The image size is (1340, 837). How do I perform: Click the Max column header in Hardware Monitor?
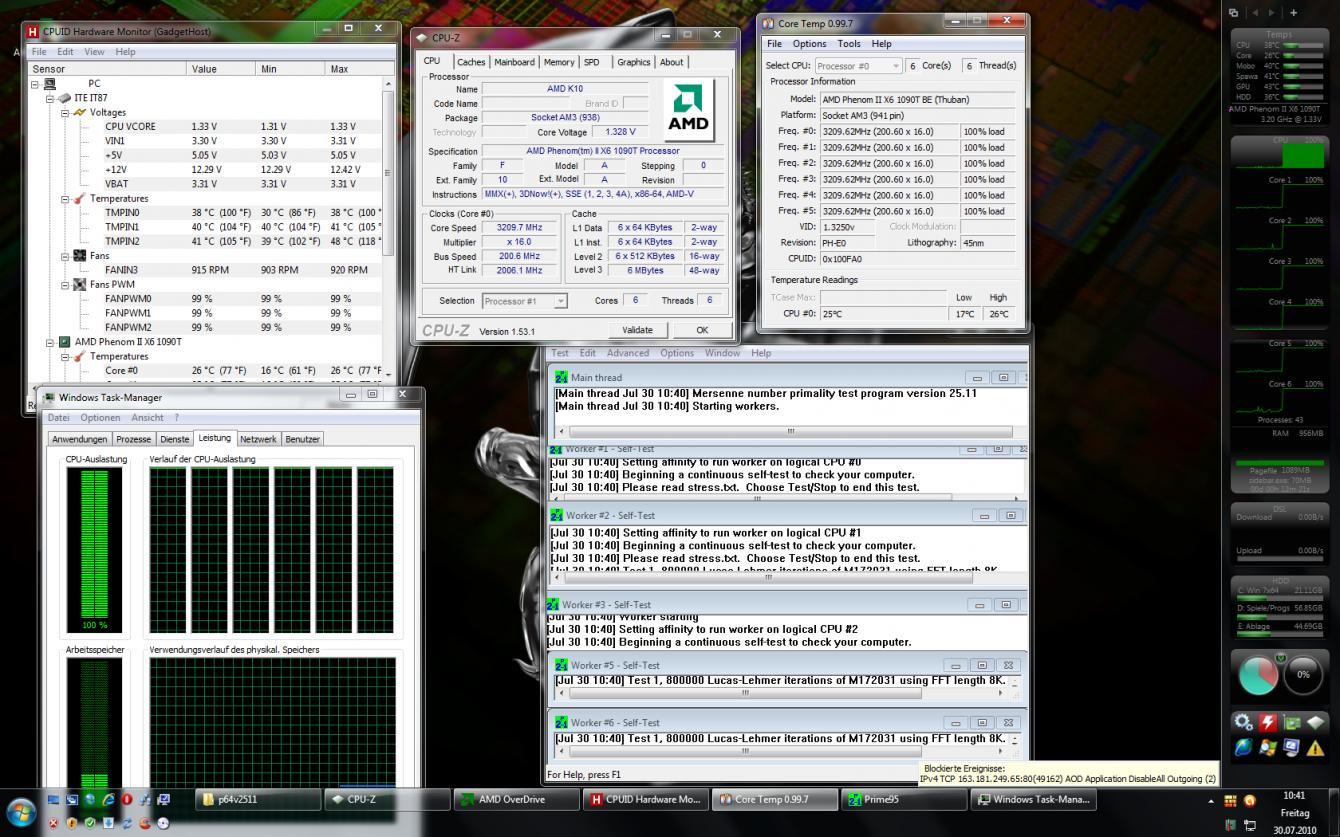coord(356,69)
